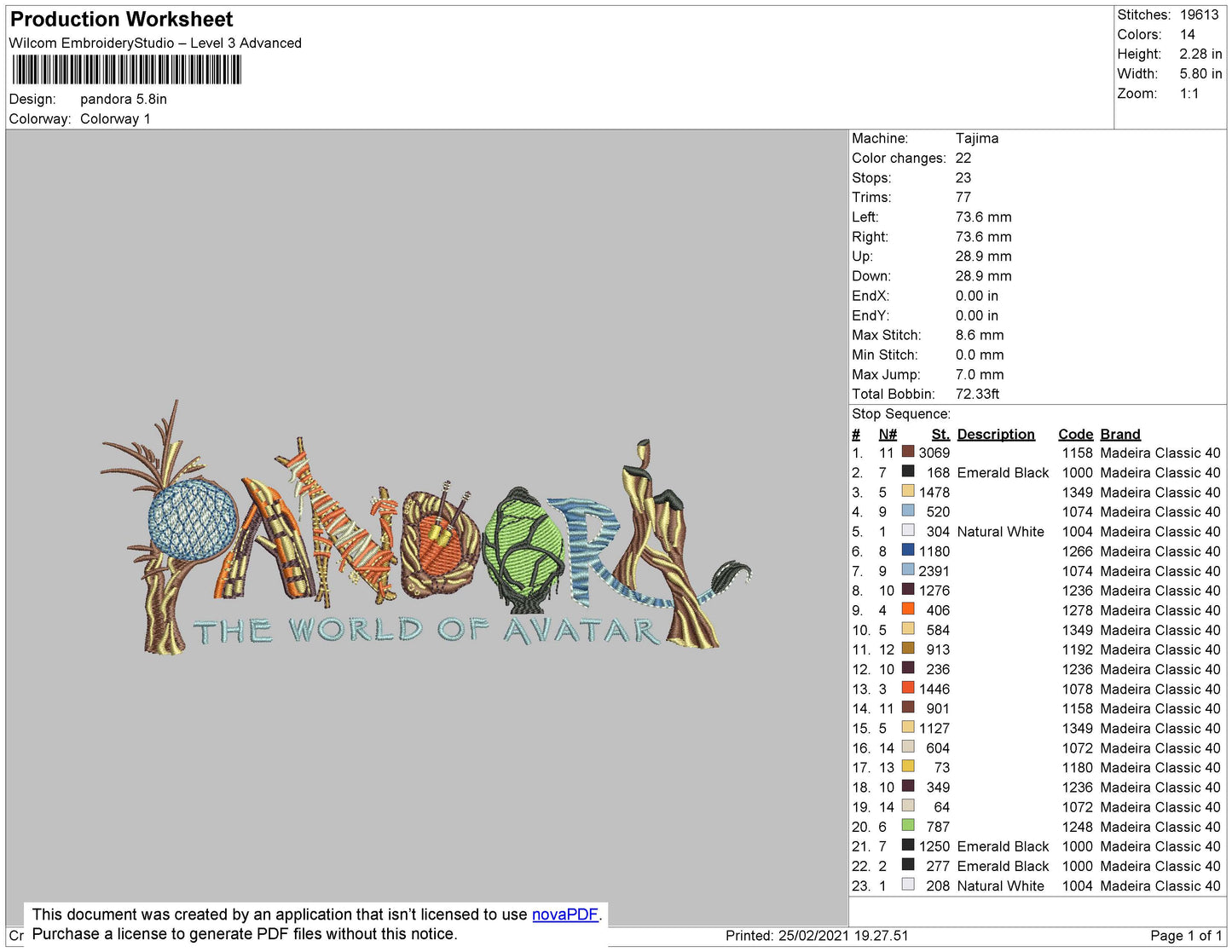Click the Color changes value 22
Viewport: 1232px width, 952px height.
(x=963, y=158)
